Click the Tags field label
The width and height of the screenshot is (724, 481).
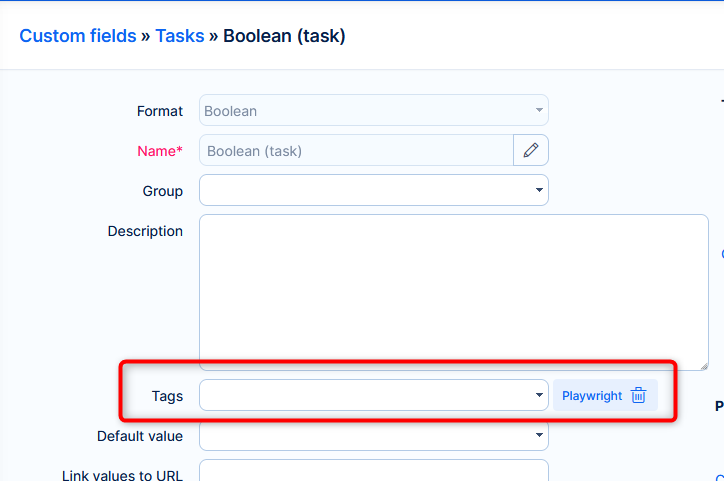point(167,396)
